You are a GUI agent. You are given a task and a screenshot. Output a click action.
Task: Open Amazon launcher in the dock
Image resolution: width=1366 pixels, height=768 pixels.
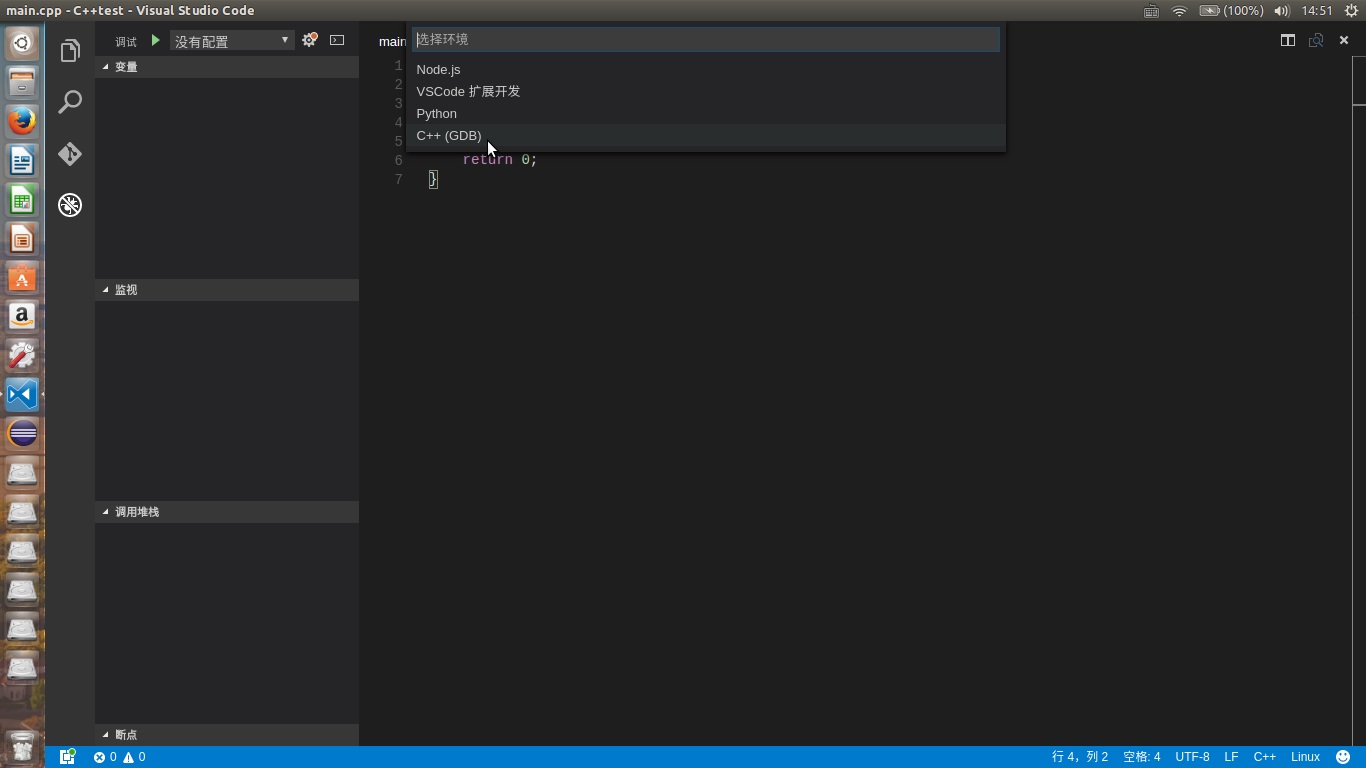(22, 316)
